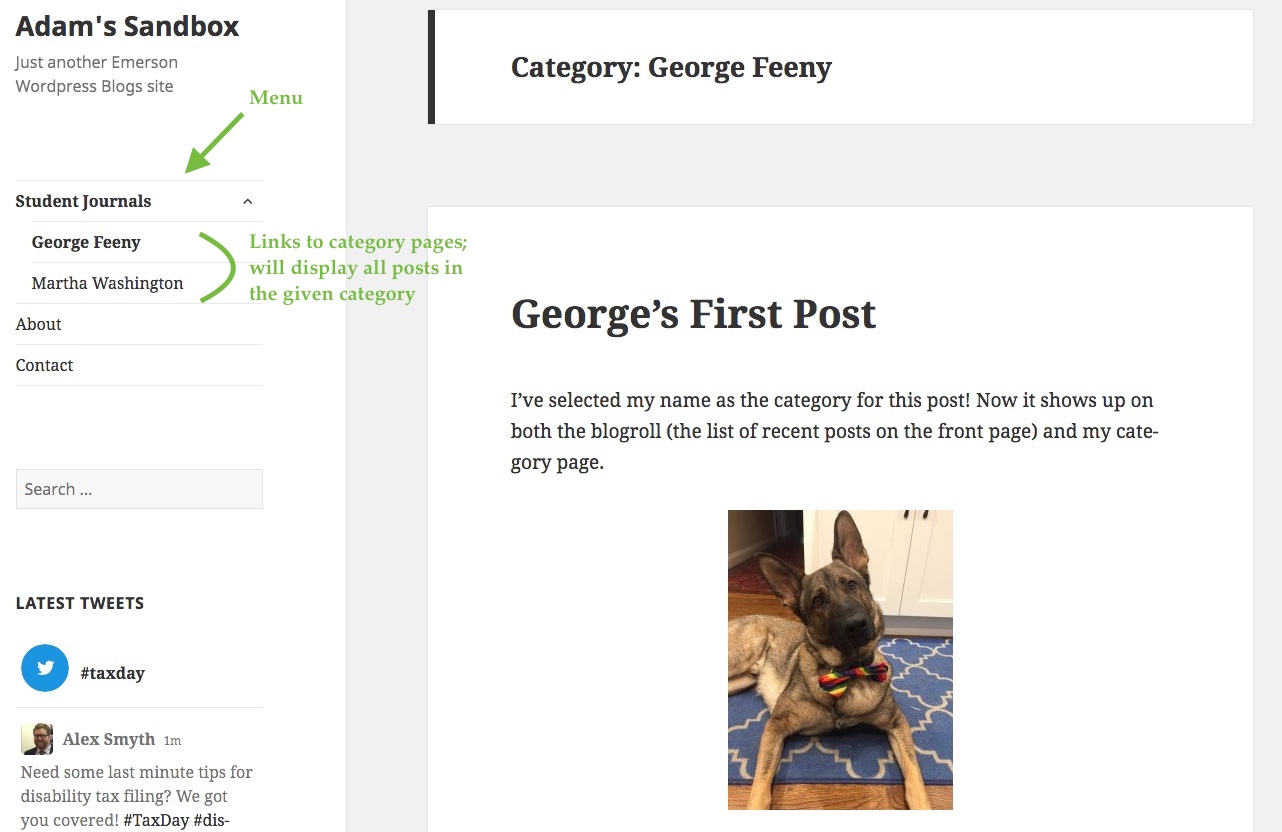1282x832 pixels.
Task: Open Alex Smyth's Twitter profile name
Action: [109, 739]
